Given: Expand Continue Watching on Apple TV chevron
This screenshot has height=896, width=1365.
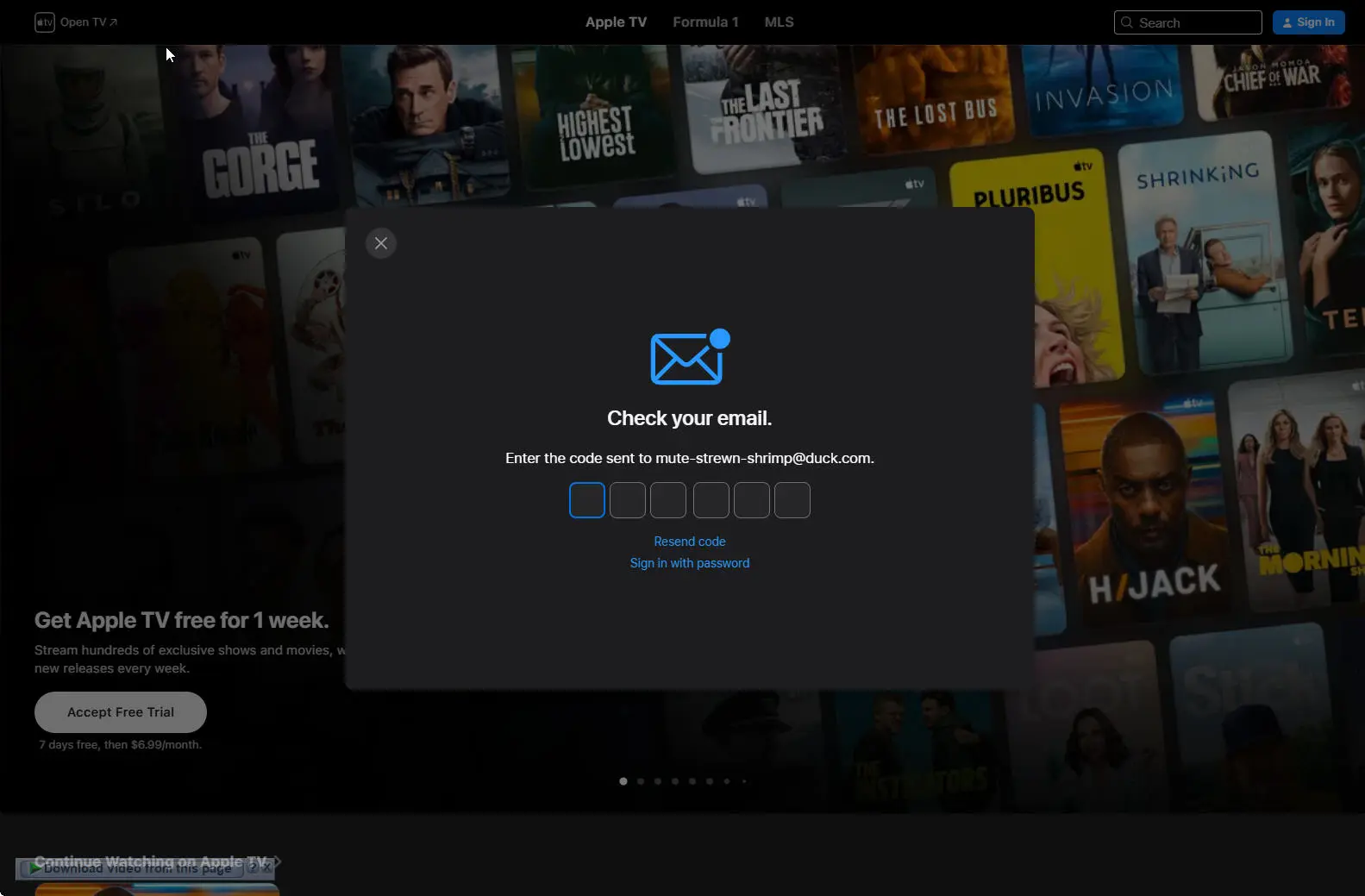Looking at the screenshot, I should tap(278, 862).
